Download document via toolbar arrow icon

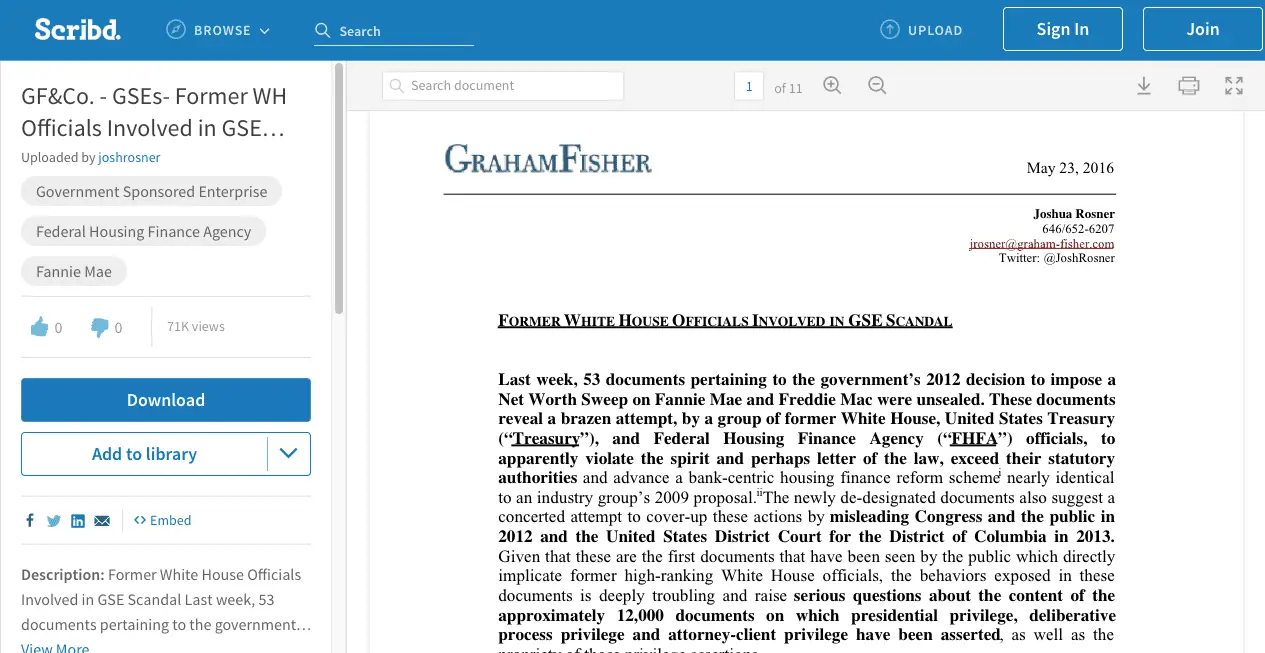point(1144,86)
